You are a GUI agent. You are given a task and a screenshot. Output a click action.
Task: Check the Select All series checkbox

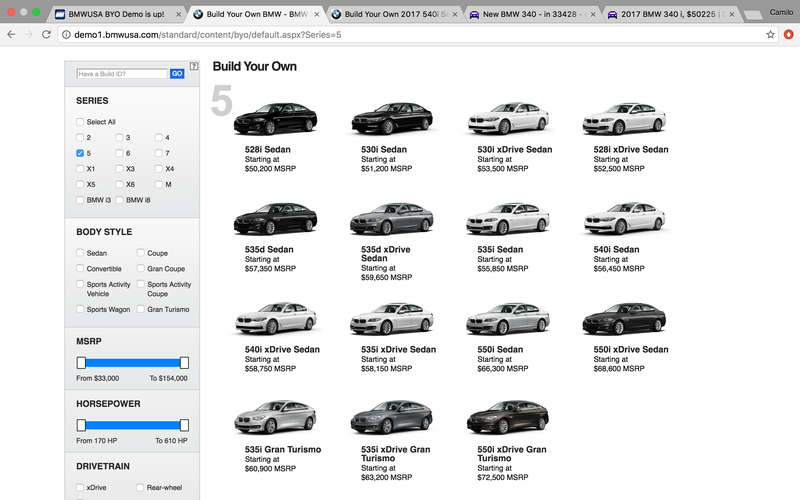pos(80,122)
